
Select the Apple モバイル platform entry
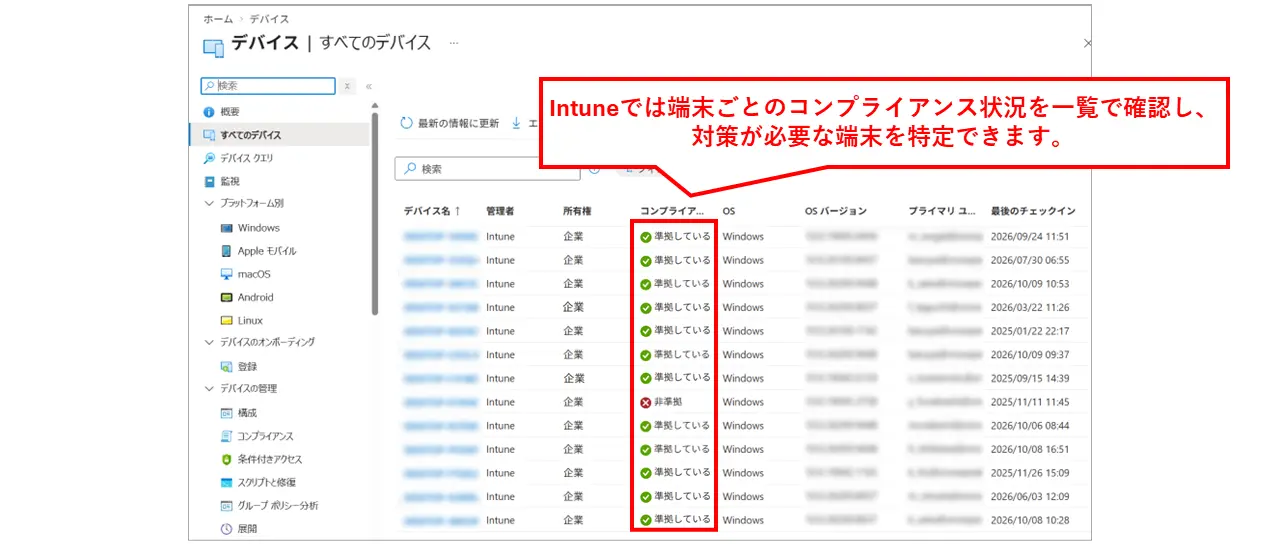[x=266, y=251]
